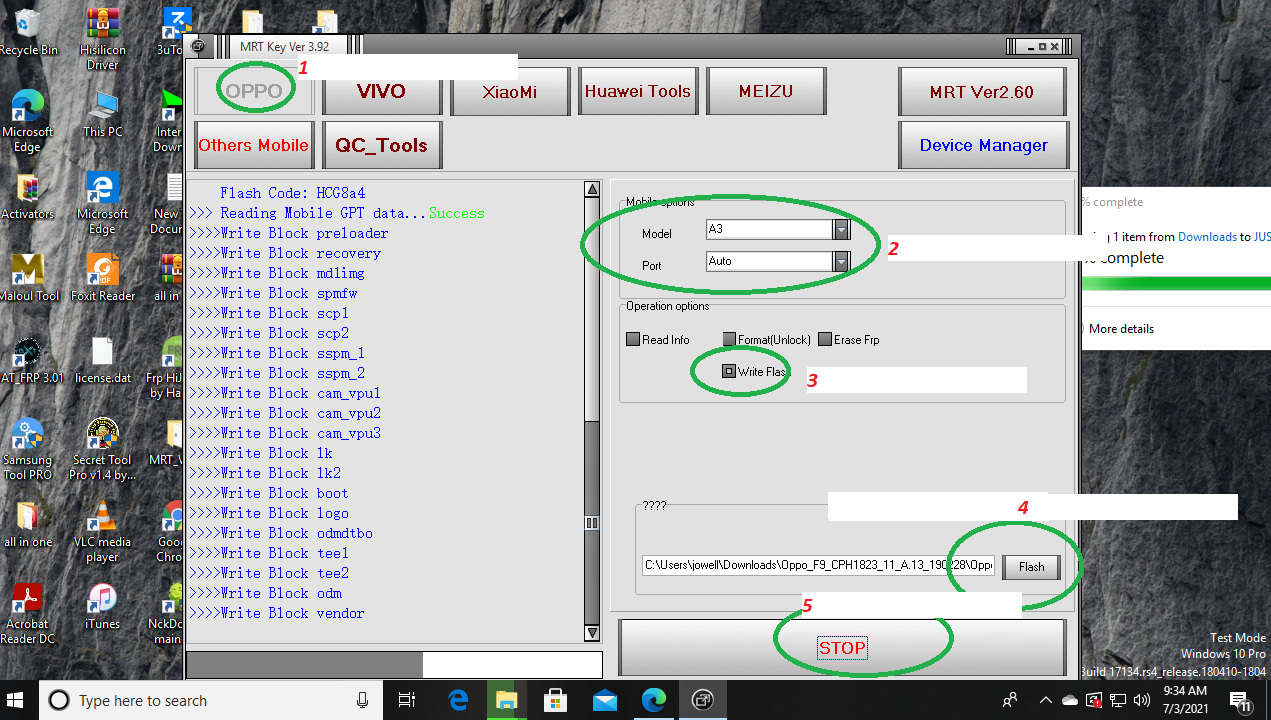This screenshot has height=720, width=1271.
Task: Open the Port dropdown arrow
Action: (842, 261)
